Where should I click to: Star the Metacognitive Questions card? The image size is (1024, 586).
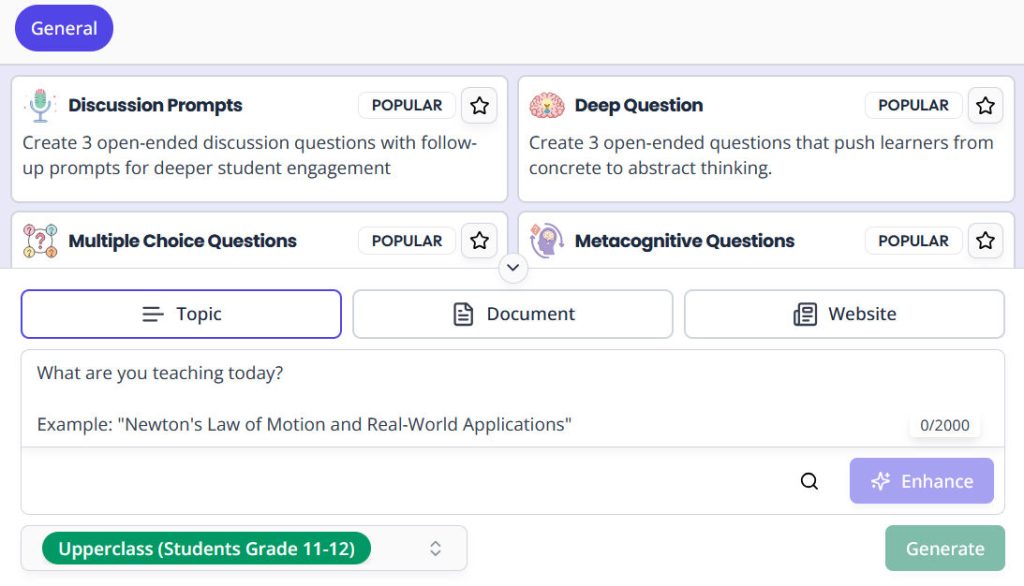[x=985, y=241]
